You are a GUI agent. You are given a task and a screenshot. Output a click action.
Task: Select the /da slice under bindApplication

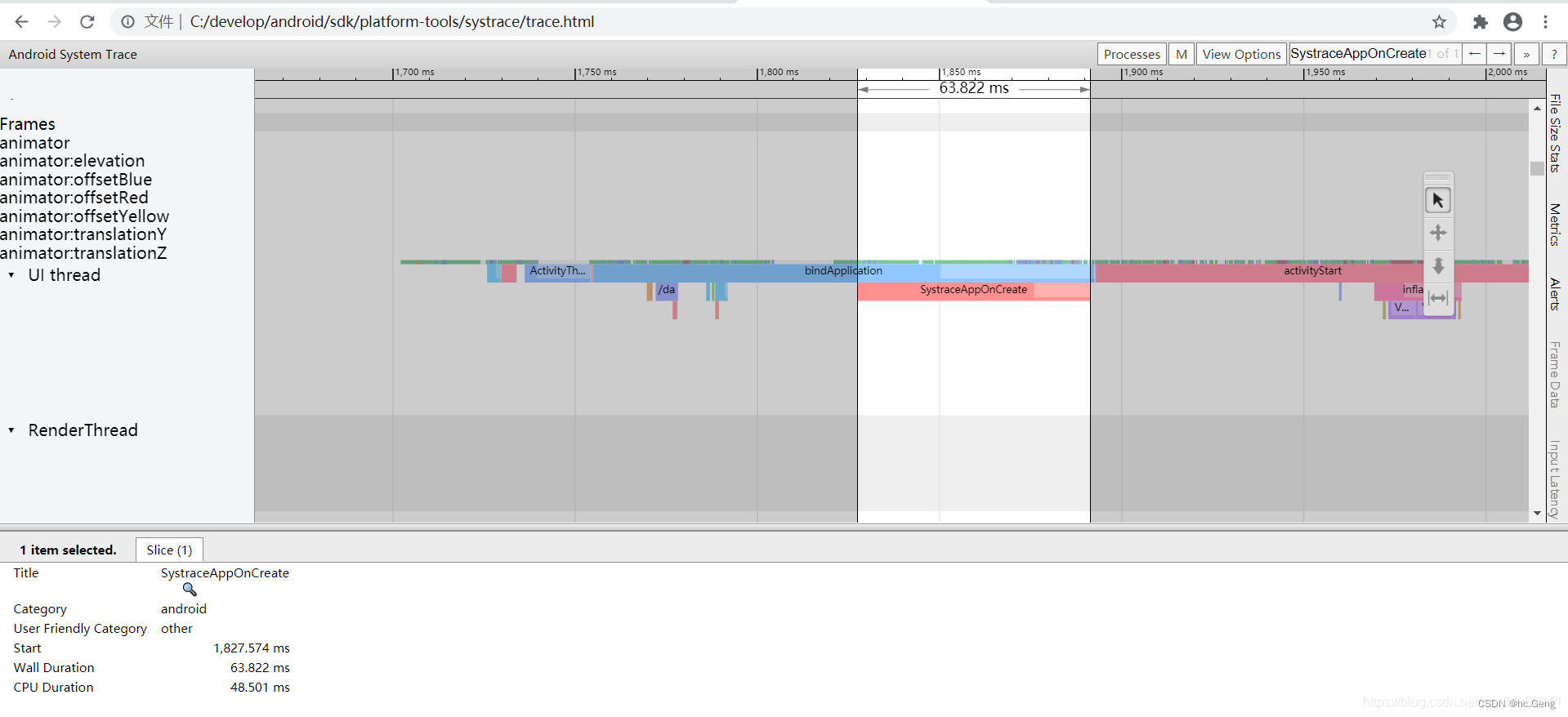point(667,290)
